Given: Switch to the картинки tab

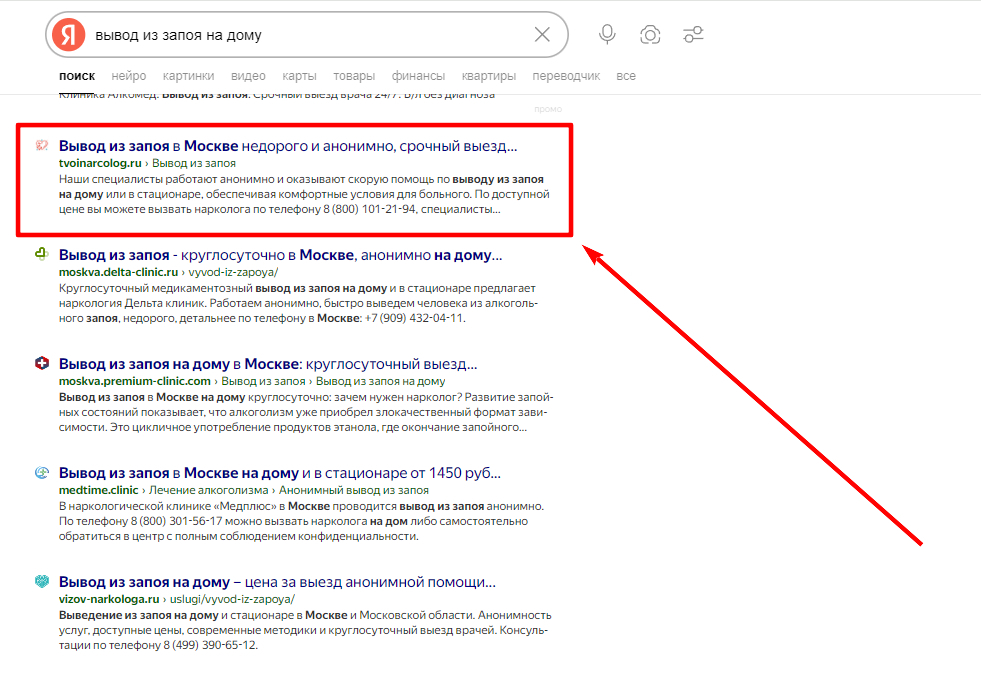Looking at the screenshot, I should click(x=188, y=76).
